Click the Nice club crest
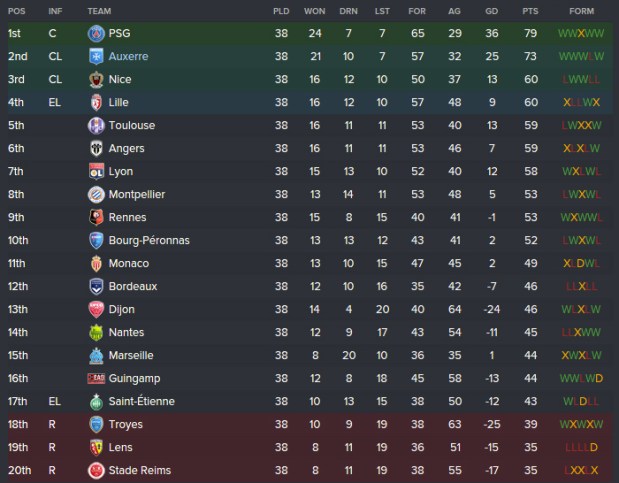Viewport: 619px width, 483px height. point(96,80)
